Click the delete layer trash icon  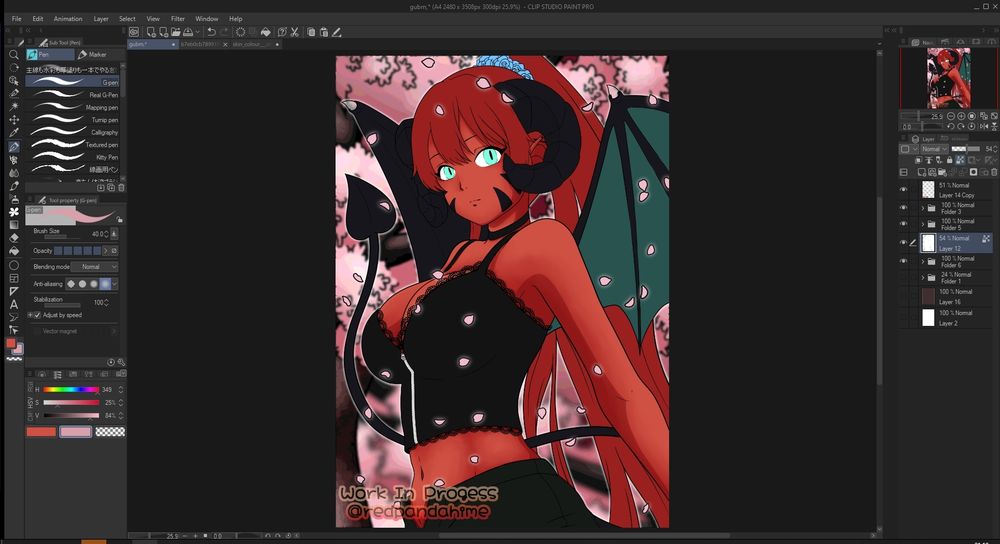(994, 172)
